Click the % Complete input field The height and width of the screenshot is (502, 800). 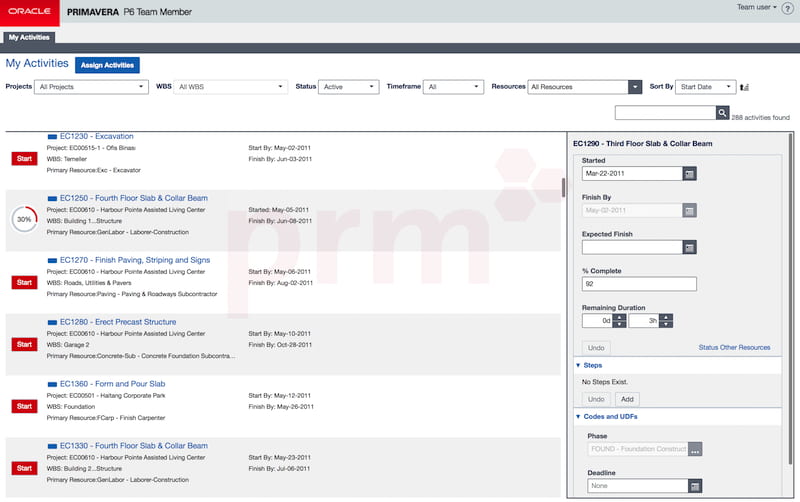(638, 284)
